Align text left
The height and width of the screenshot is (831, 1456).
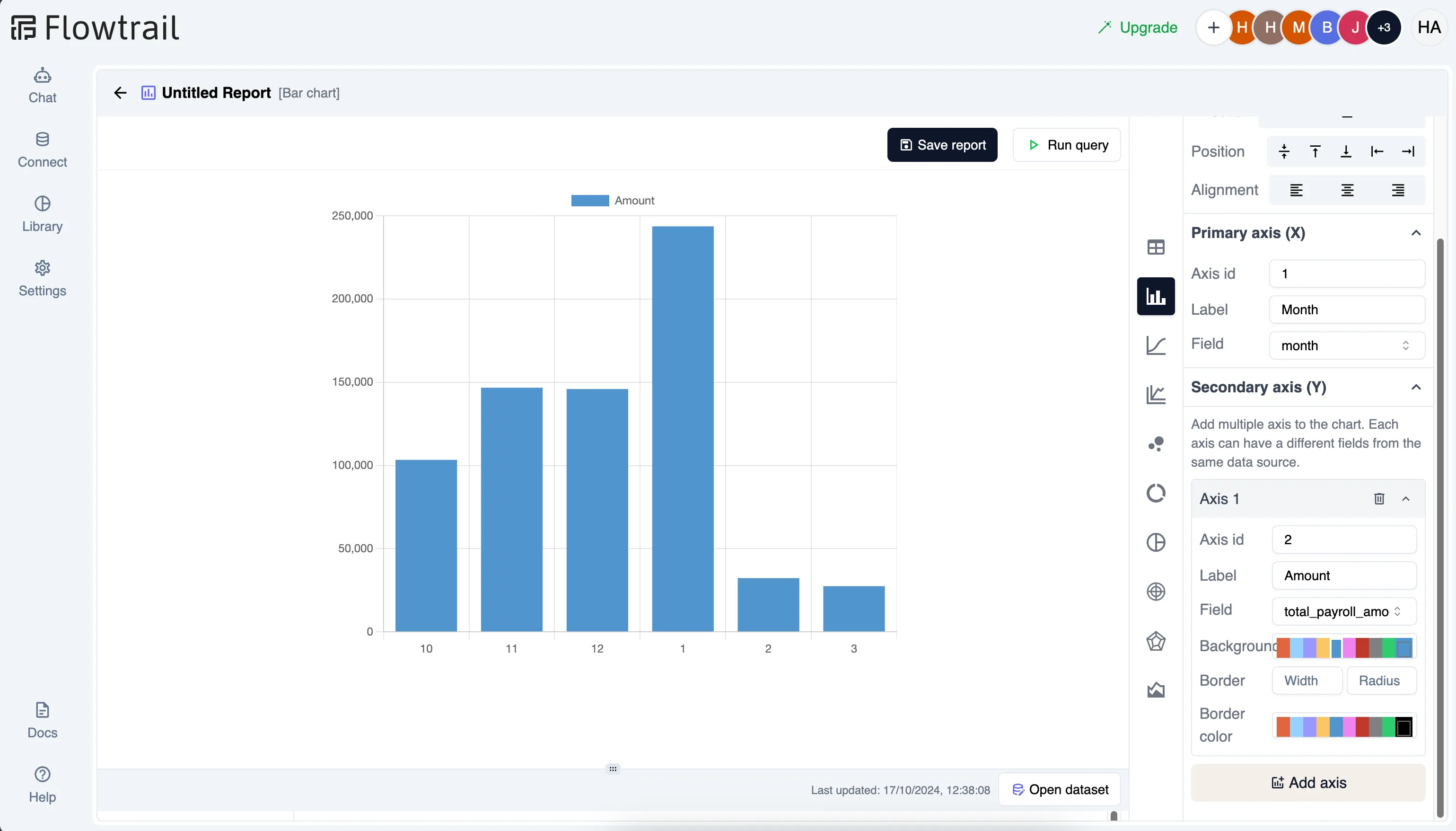[x=1296, y=190]
